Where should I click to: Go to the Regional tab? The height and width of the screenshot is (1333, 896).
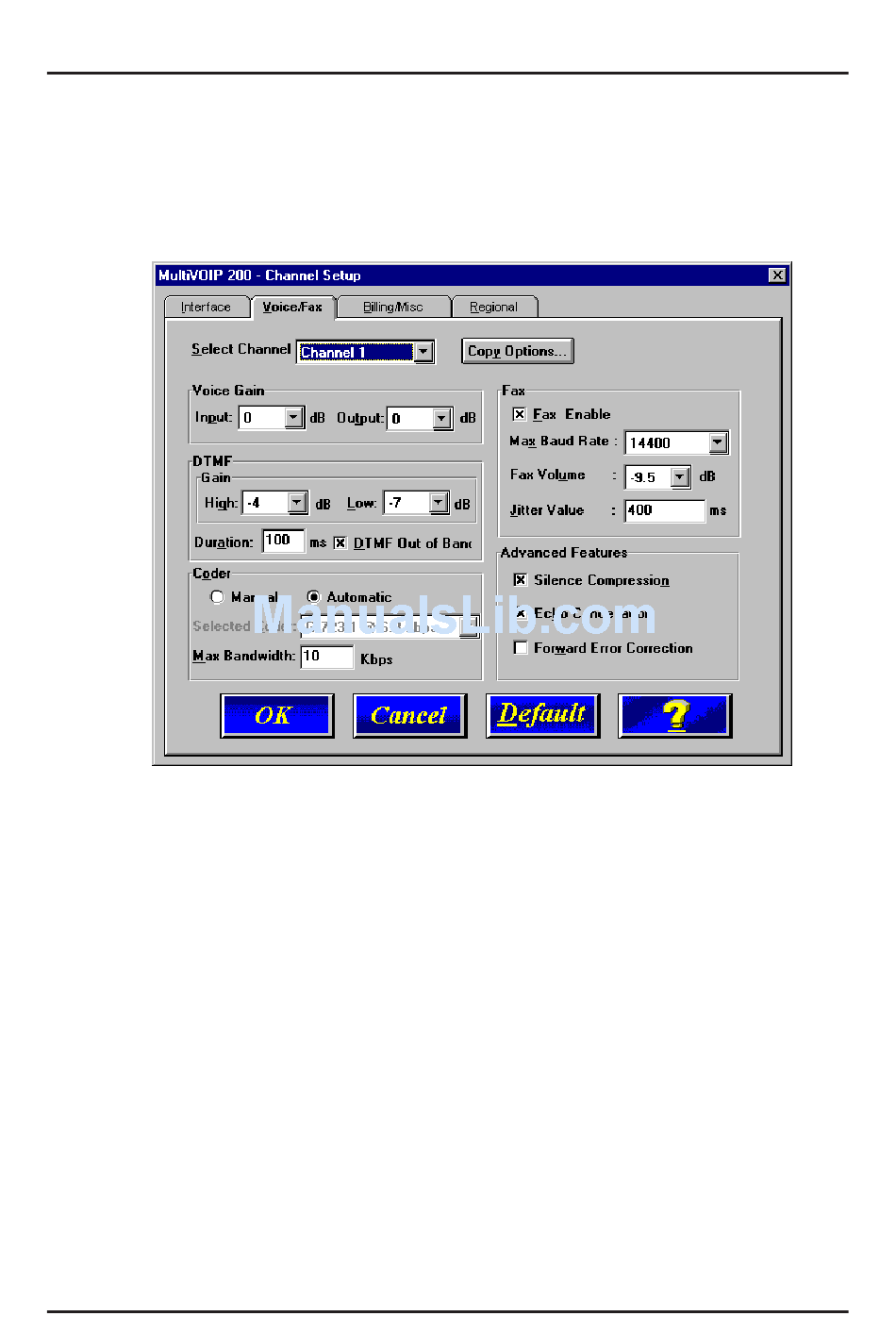pos(494,308)
